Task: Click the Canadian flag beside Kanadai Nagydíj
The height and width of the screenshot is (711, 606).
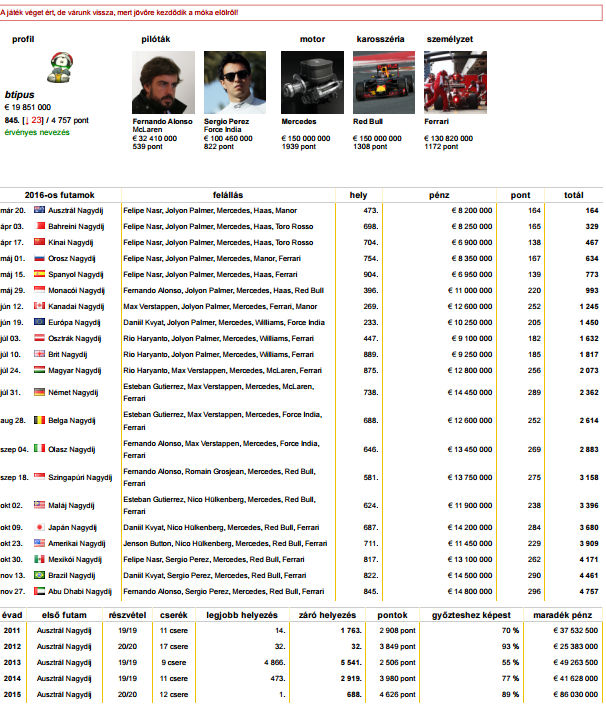Action: (x=39, y=306)
